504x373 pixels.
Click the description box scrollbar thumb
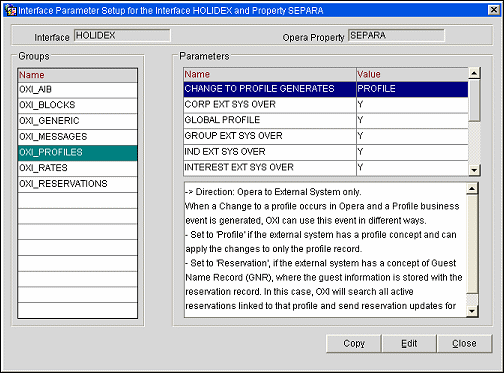(x=472, y=244)
